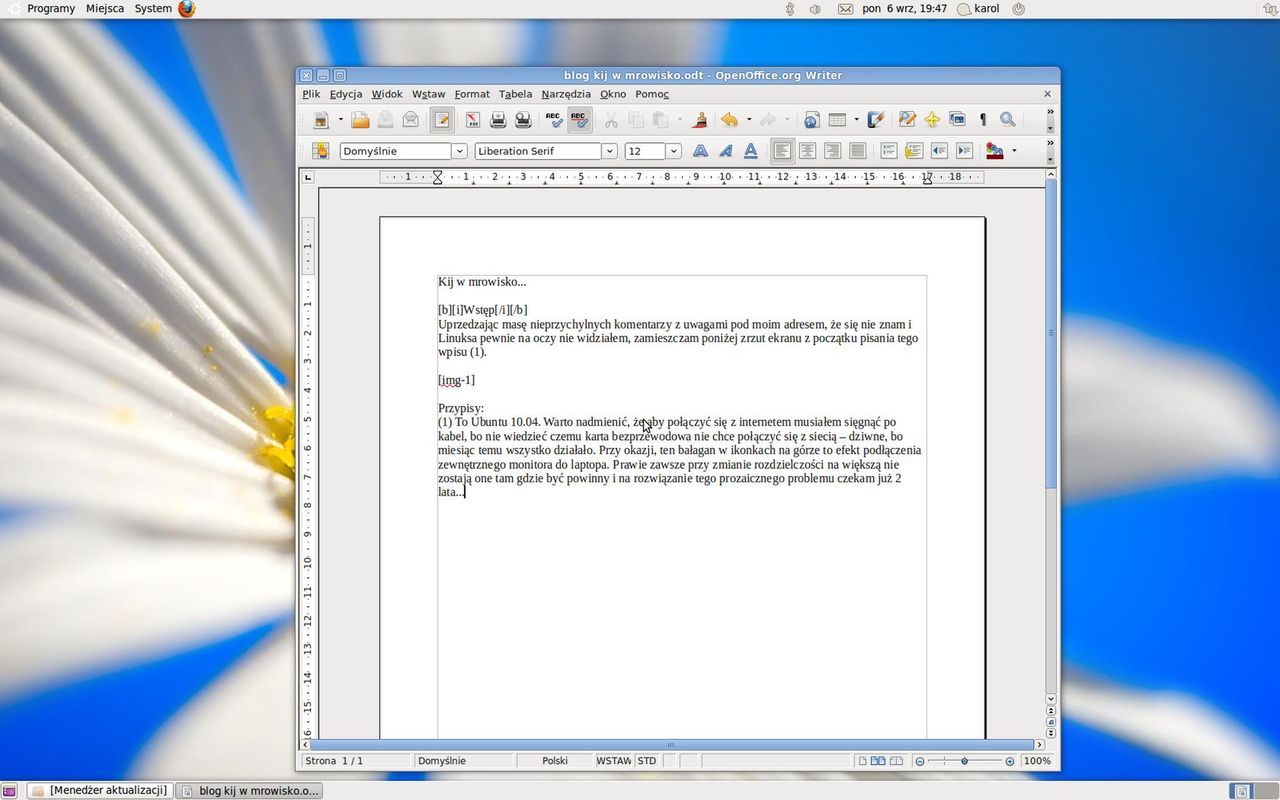1280x800 pixels.
Task: Expand the font size dropdown arrow
Action: coord(673,151)
